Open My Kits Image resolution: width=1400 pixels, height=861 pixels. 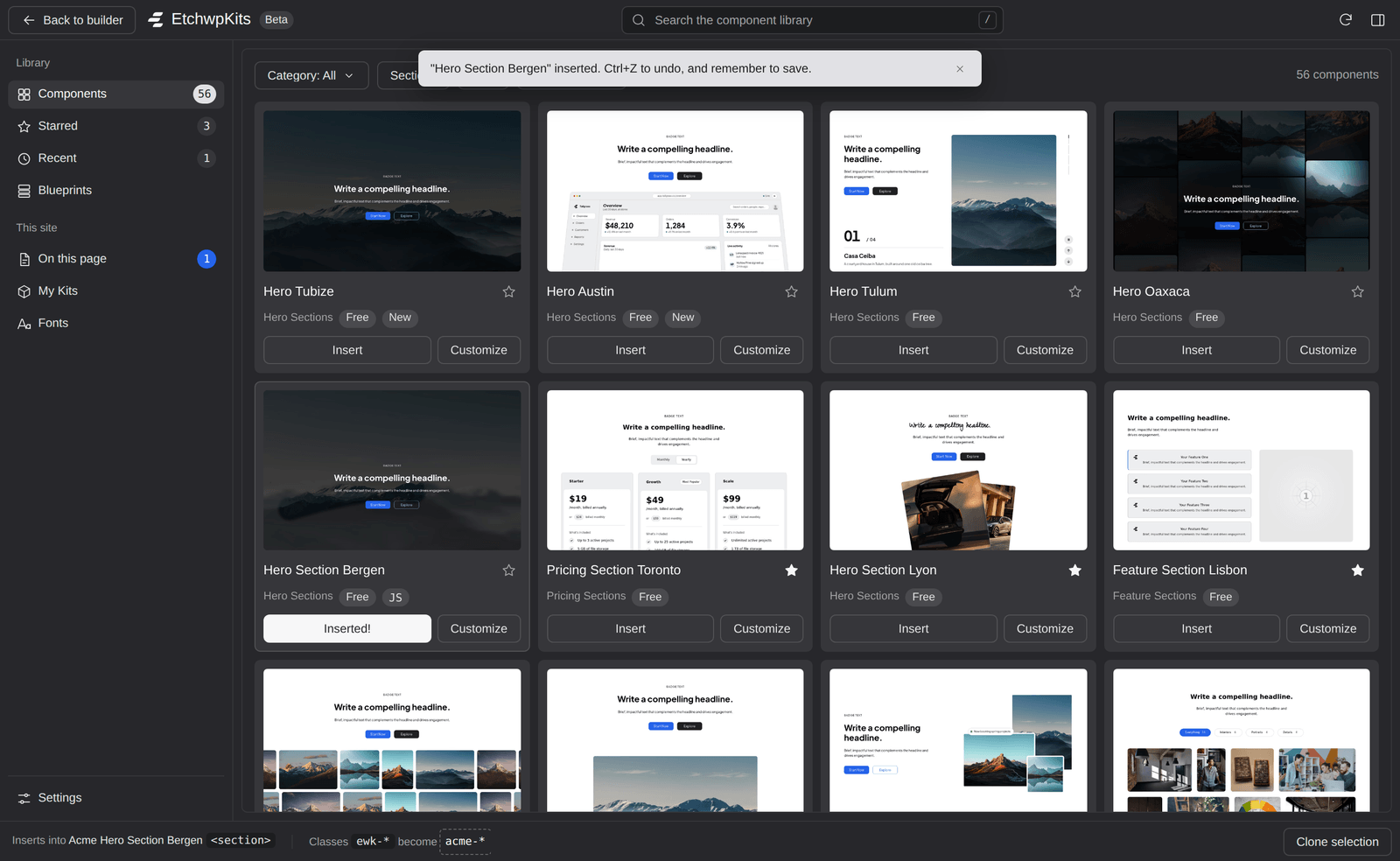[x=115, y=291]
